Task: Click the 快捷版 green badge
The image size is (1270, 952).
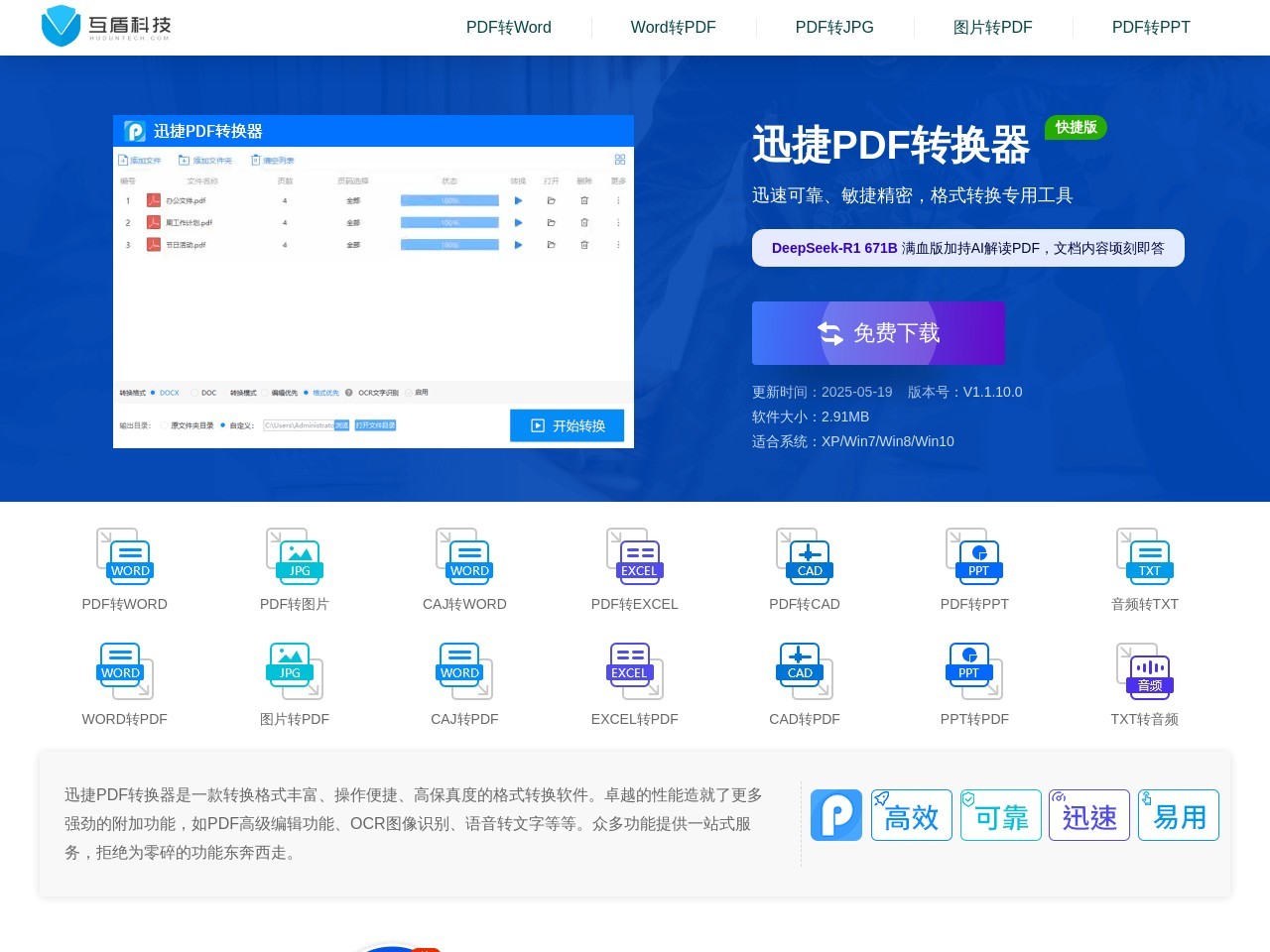Action: [x=1076, y=127]
